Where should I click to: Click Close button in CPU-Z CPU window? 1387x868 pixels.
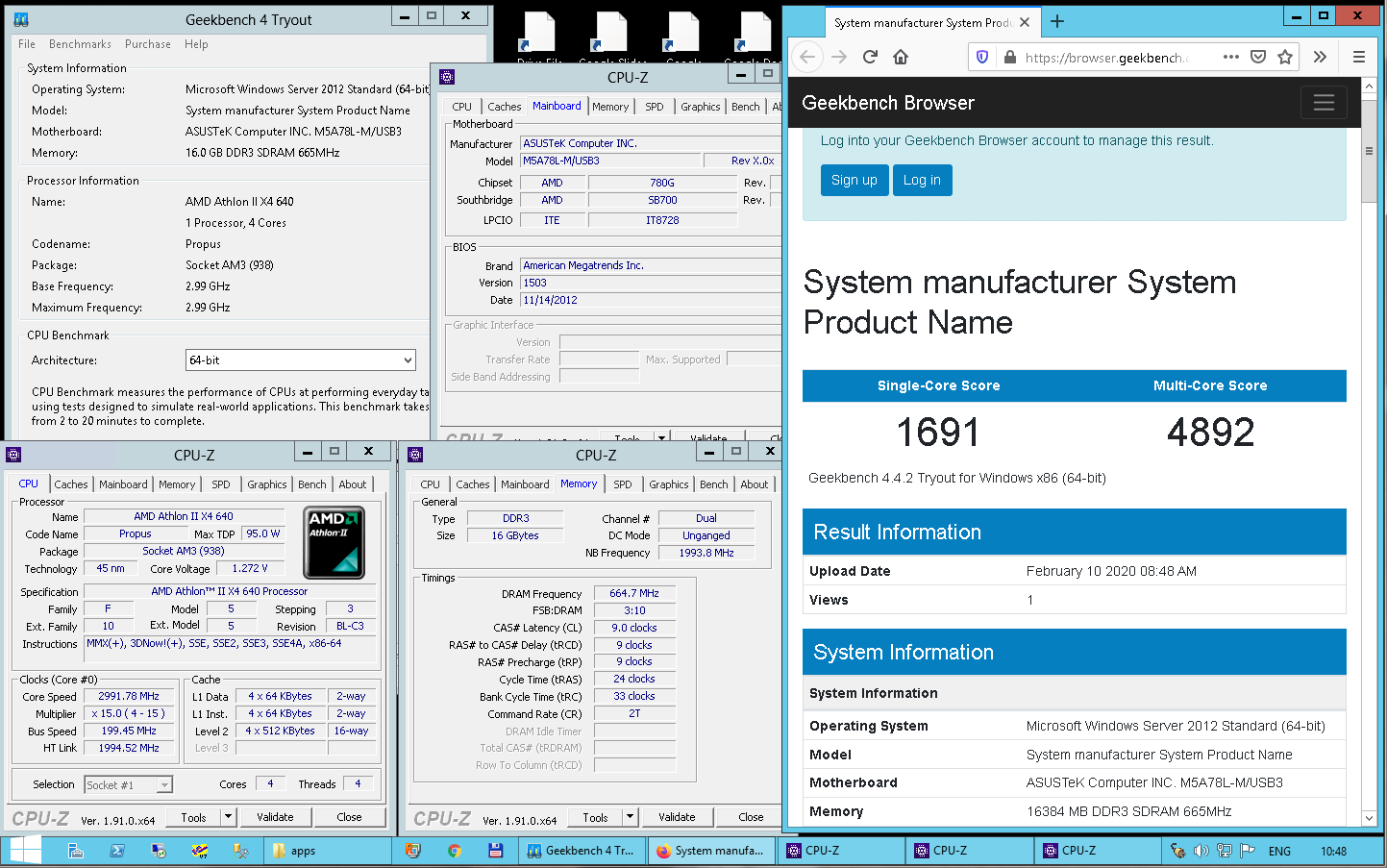(x=350, y=817)
